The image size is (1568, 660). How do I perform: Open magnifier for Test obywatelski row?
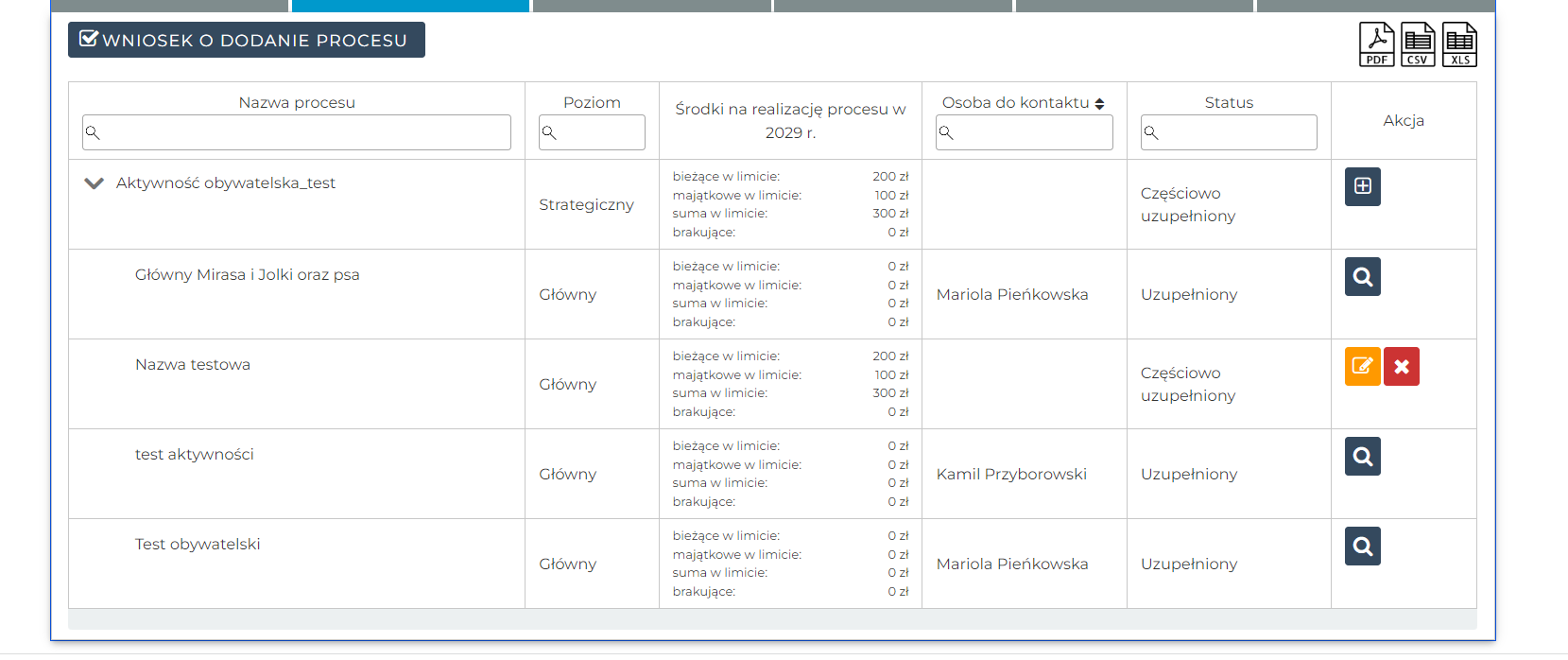[x=1362, y=547]
